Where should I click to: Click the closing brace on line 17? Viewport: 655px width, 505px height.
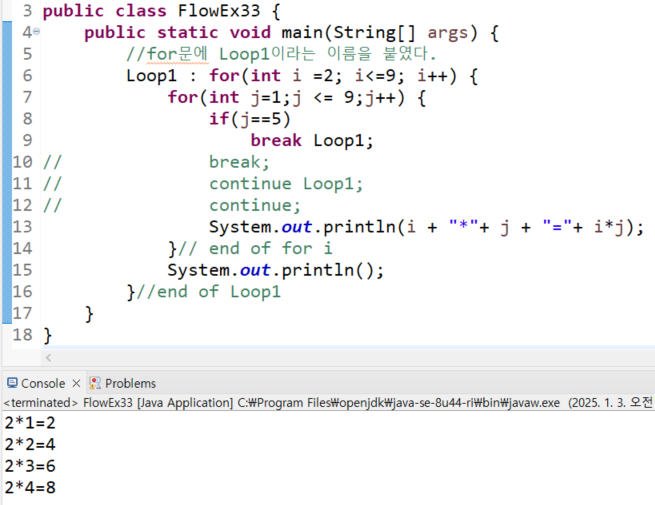(89, 313)
